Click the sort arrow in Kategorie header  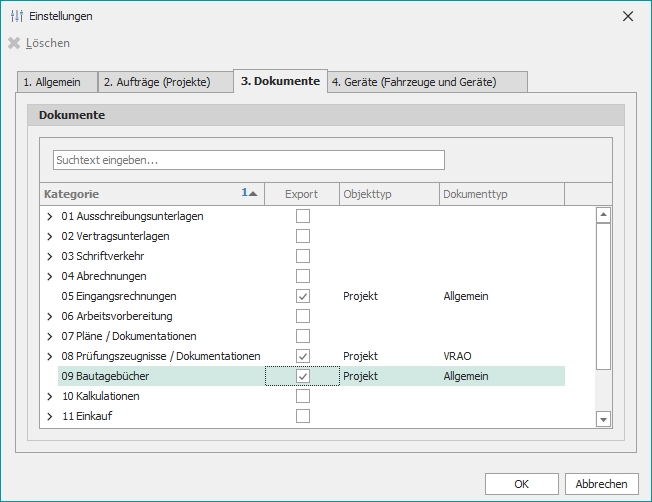coord(252,193)
